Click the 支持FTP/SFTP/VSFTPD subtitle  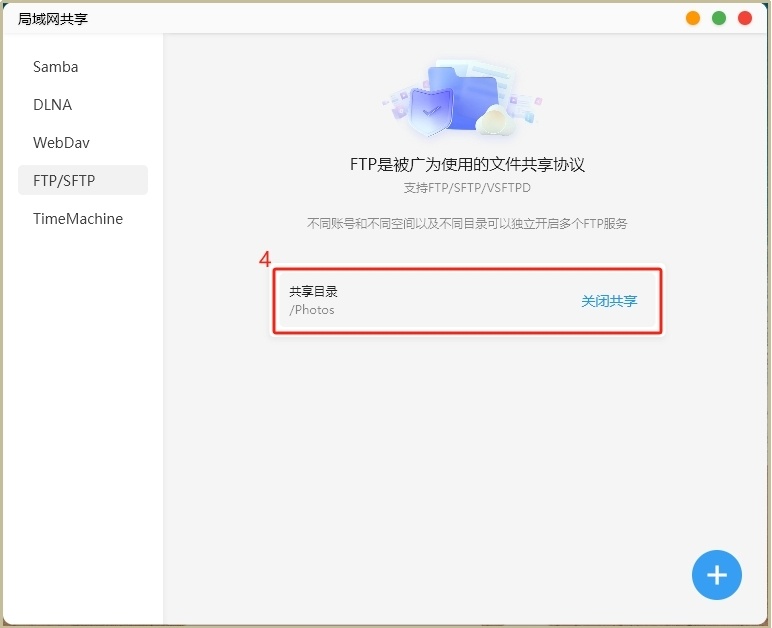click(x=467, y=188)
